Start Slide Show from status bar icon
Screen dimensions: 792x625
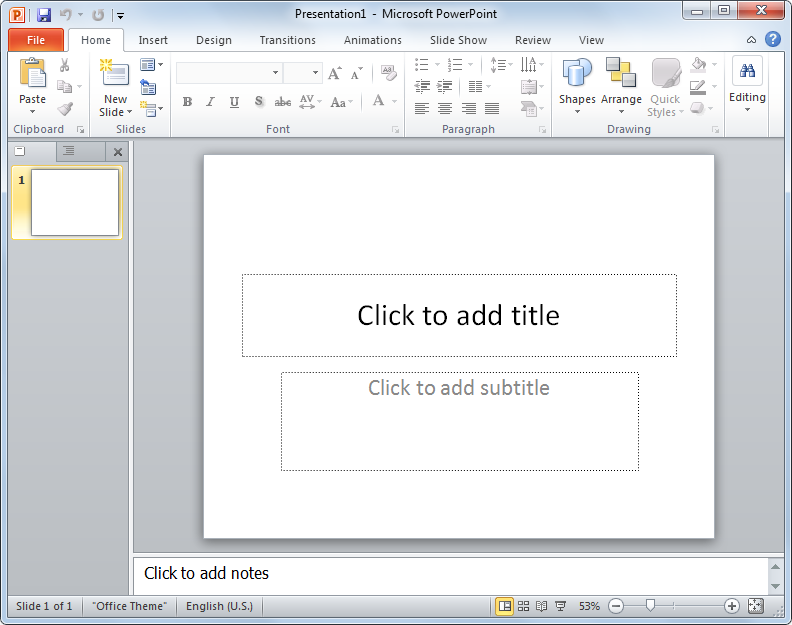560,606
